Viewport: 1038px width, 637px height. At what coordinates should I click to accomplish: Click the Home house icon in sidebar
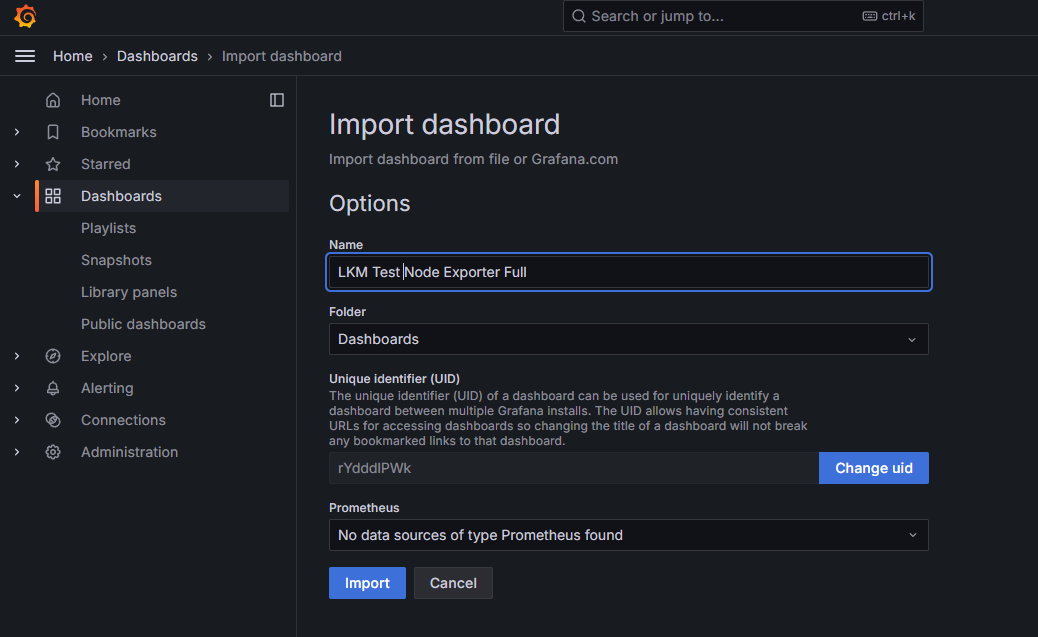(x=53, y=100)
